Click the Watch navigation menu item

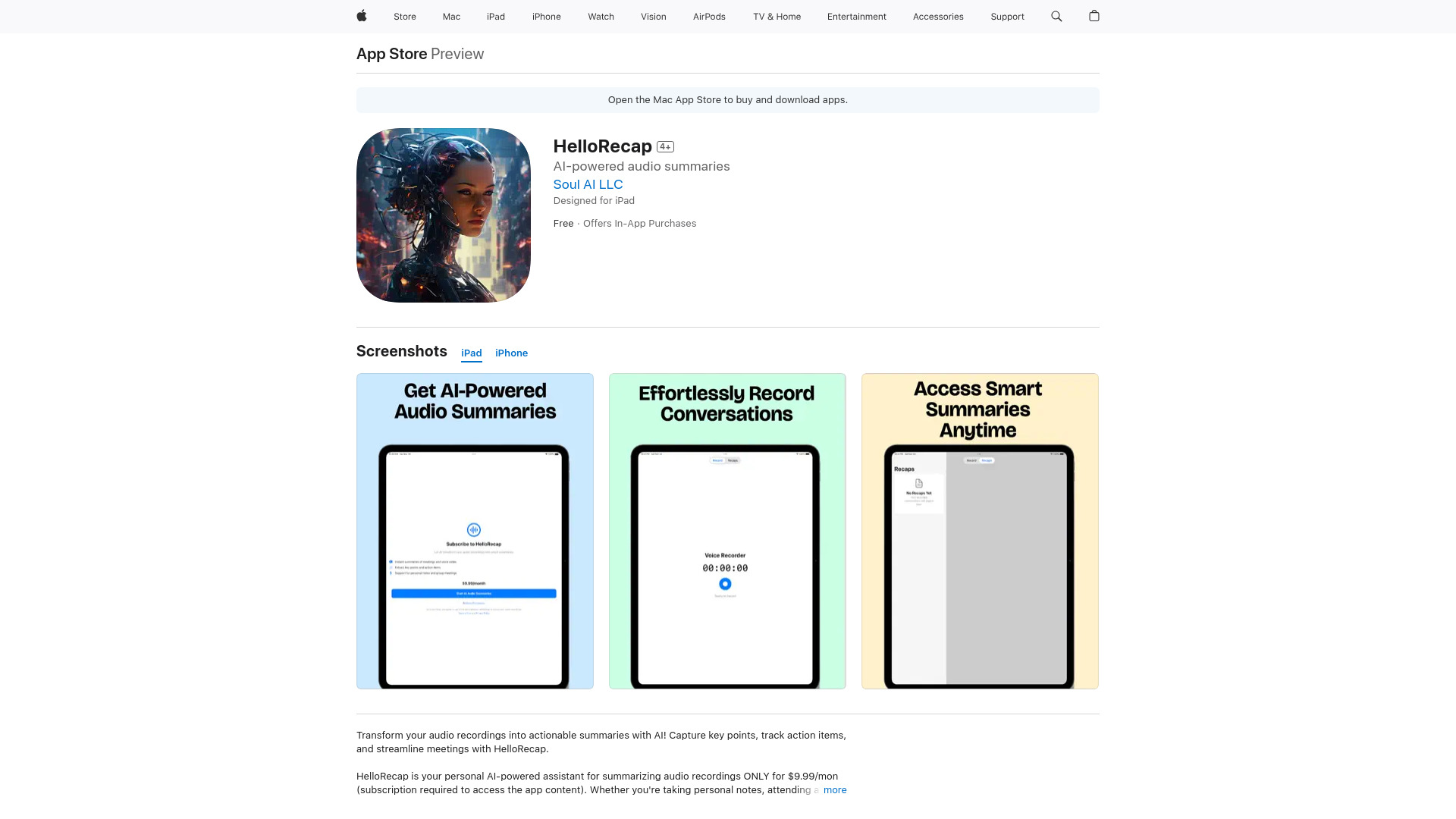600,16
